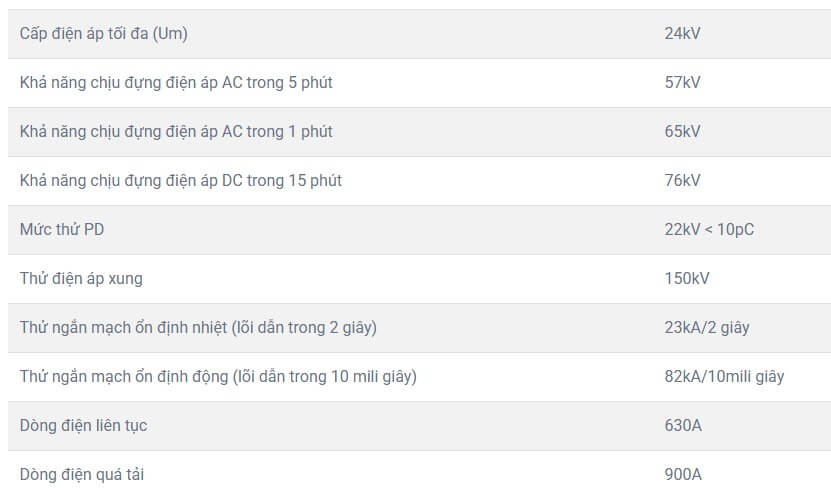Image resolution: width=831 pixels, height=489 pixels.
Task: Select the 57kV value
Action: [x=682, y=82]
